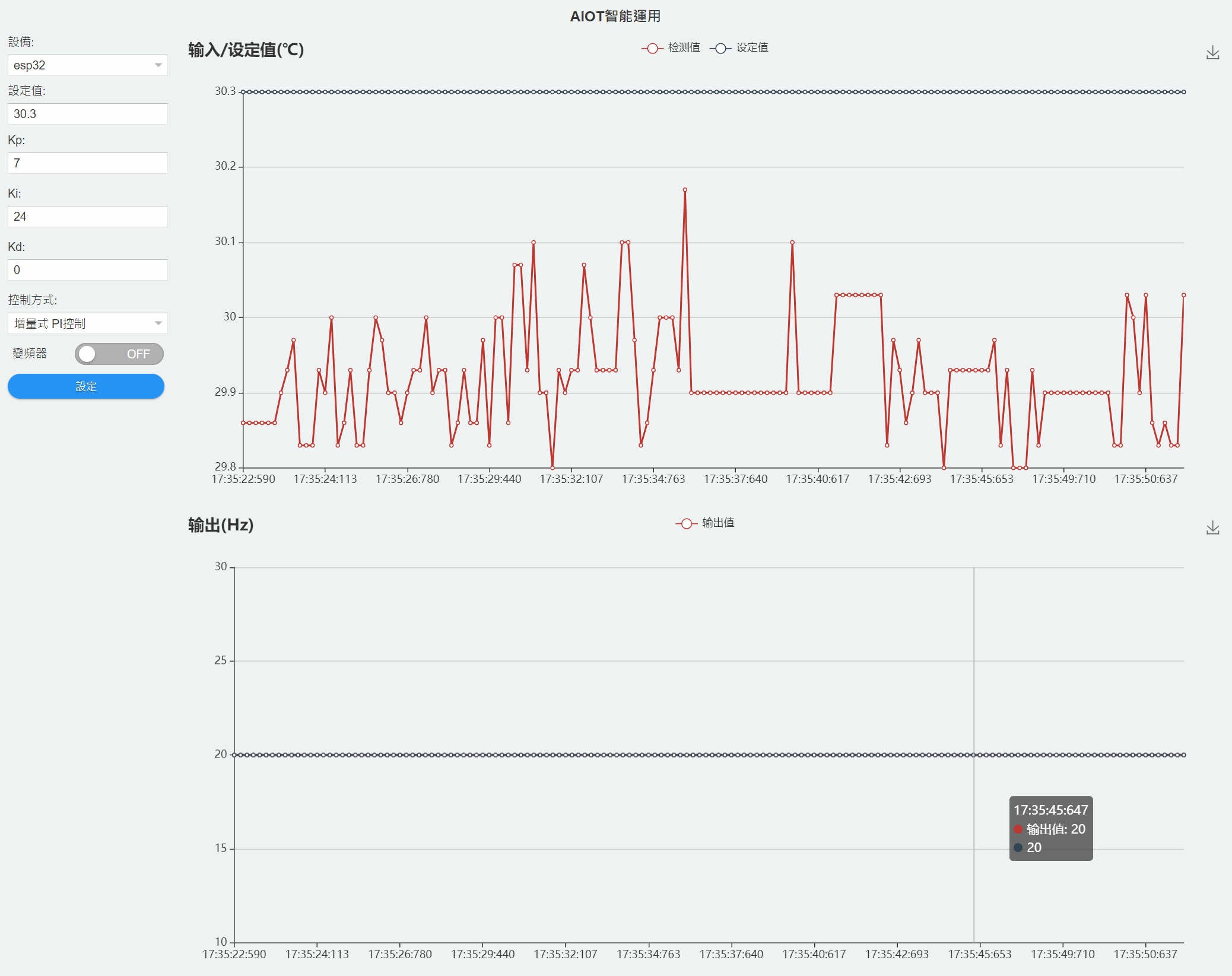1232x976 pixels.
Task: Focus the Kp input field
Action: 87,163
